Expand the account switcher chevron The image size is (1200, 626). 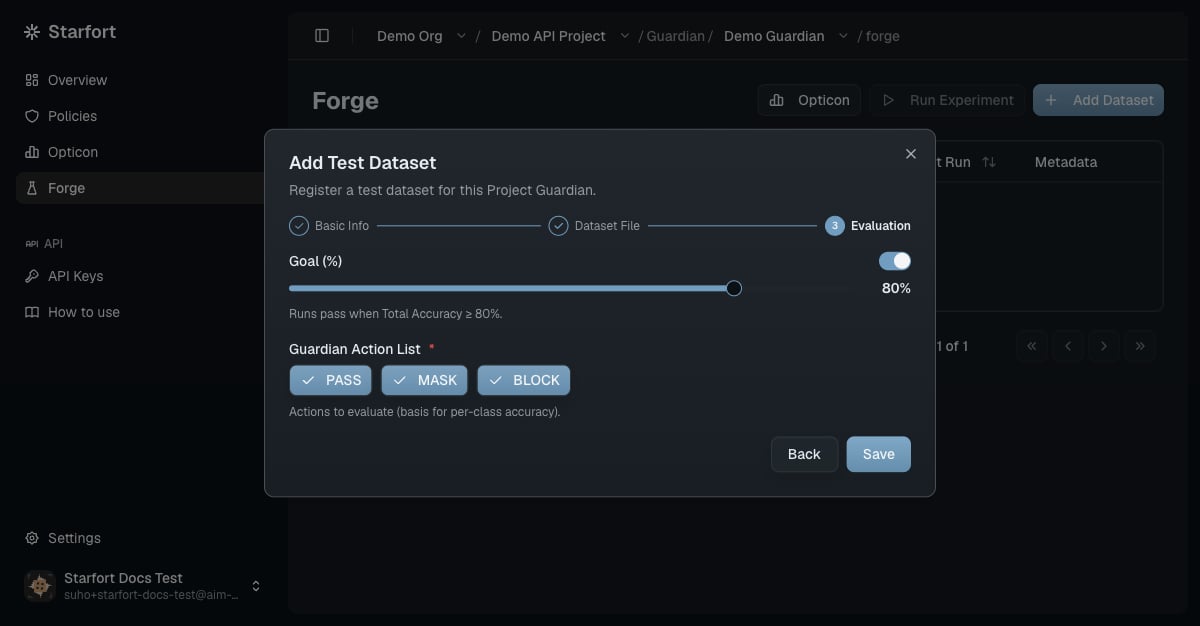pyautogui.click(x=256, y=586)
